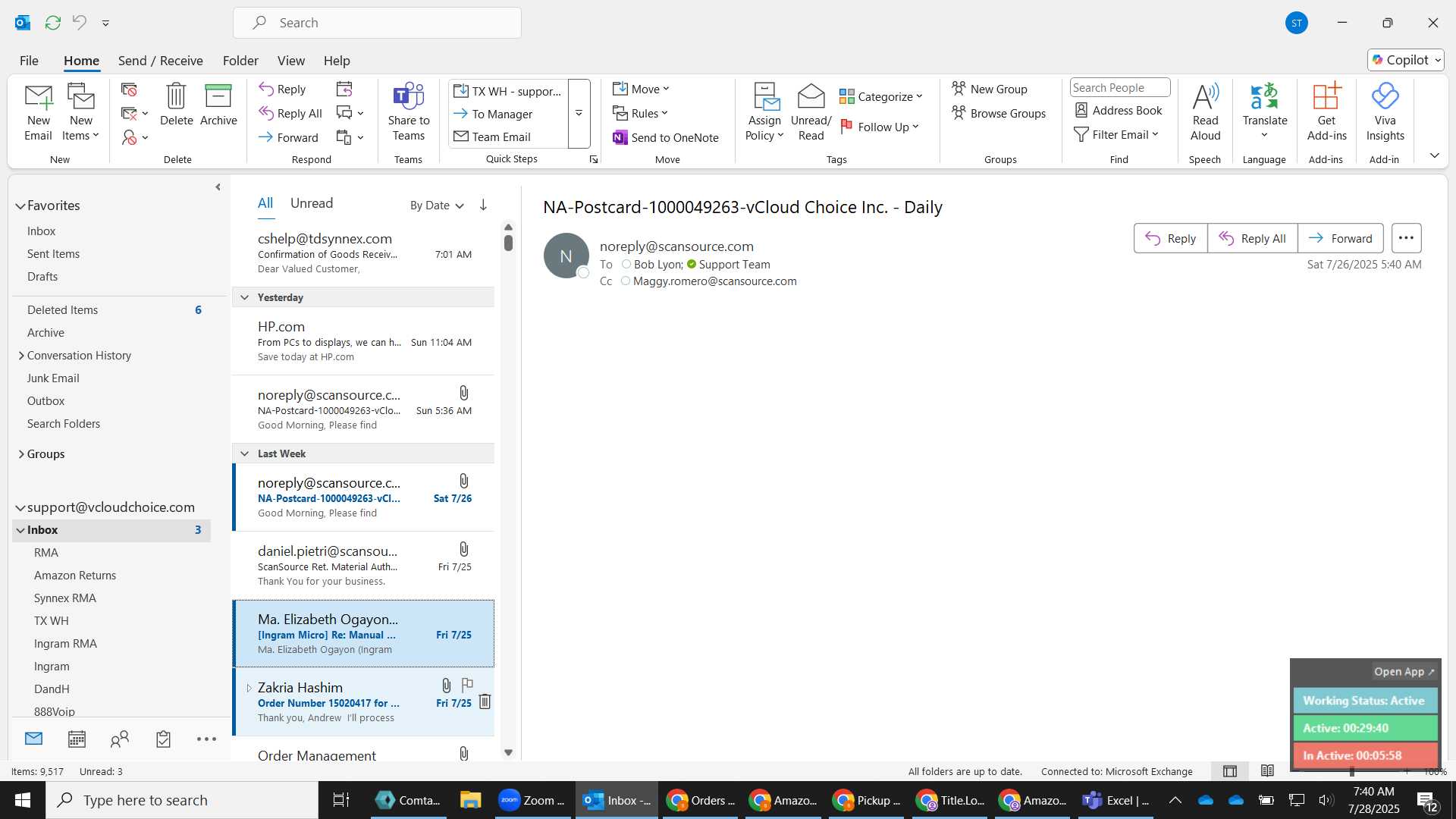Screen dimensions: 1456x819
Task: Open the Help tab
Action: tap(337, 61)
